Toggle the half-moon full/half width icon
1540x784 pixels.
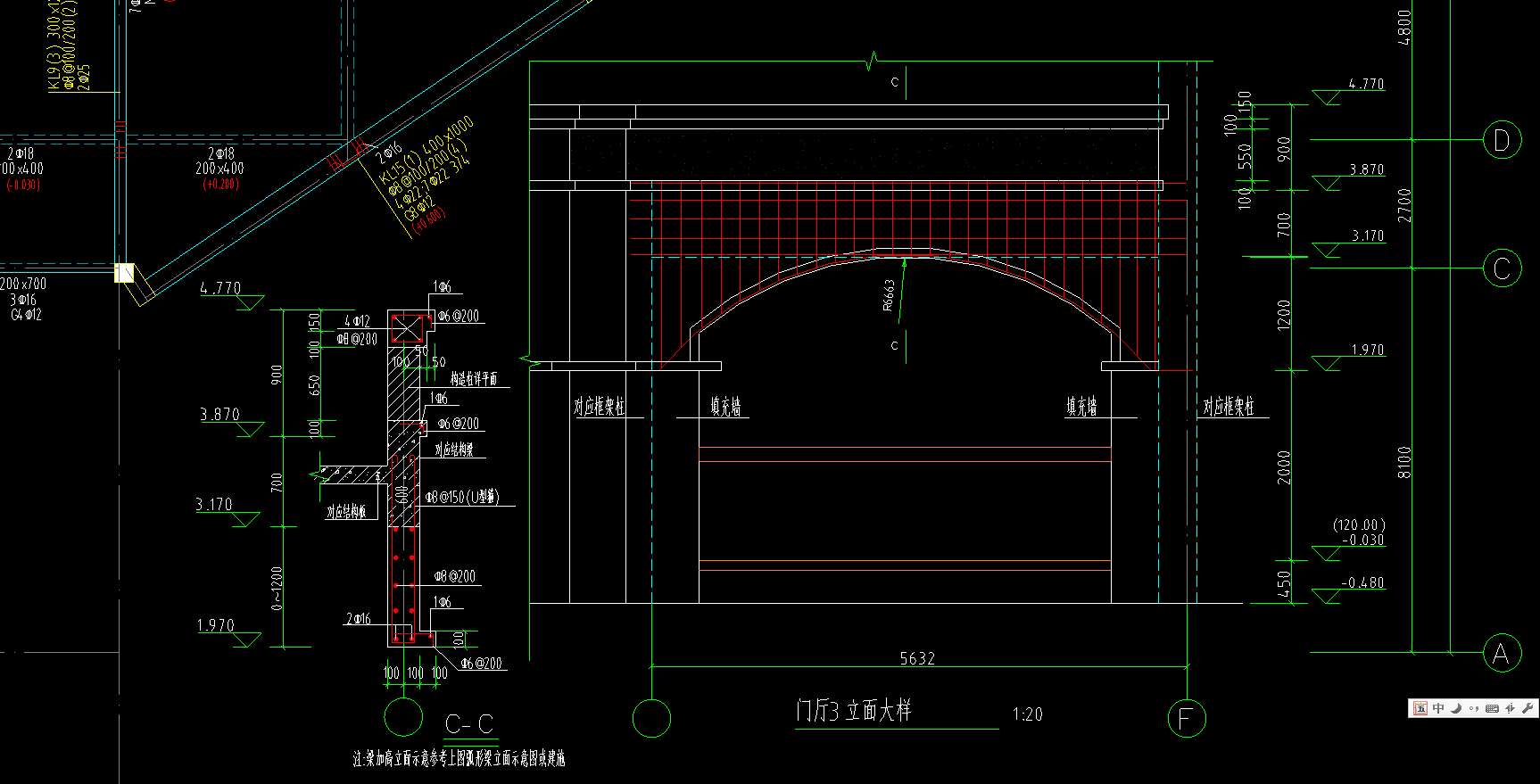[x=1456, y=708]
